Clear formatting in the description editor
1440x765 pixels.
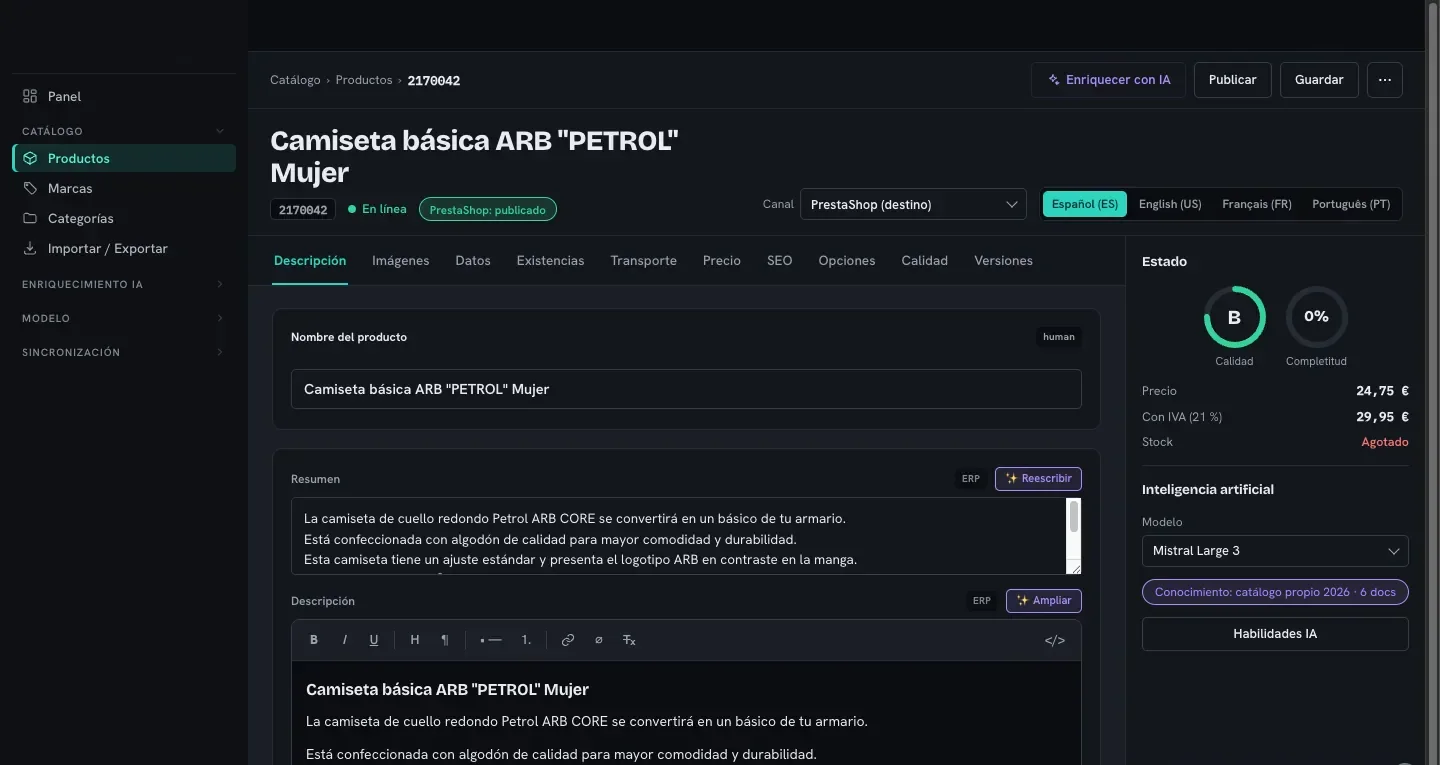(x=629, y=640)
